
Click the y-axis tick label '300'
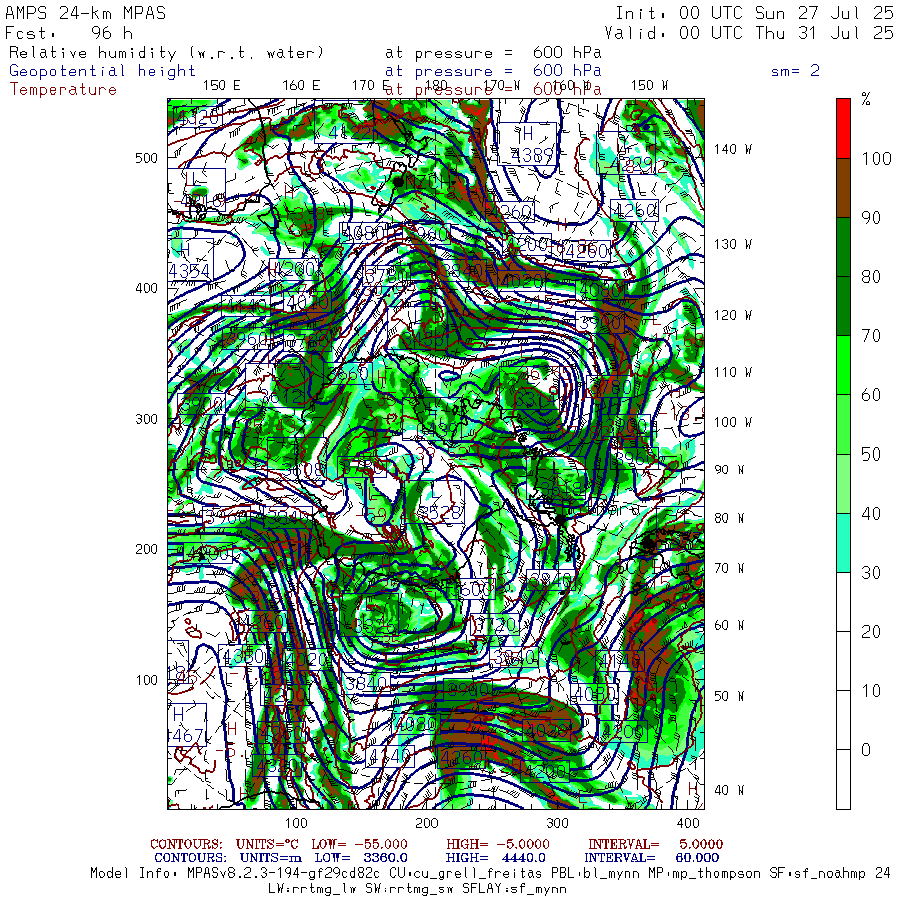tap(146, 419)
